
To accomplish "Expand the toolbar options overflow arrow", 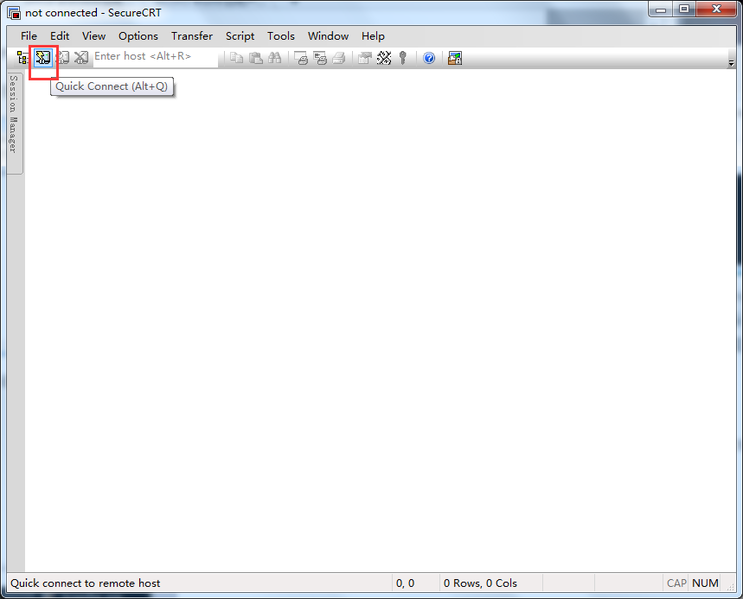I will click(x=731, y=62).
